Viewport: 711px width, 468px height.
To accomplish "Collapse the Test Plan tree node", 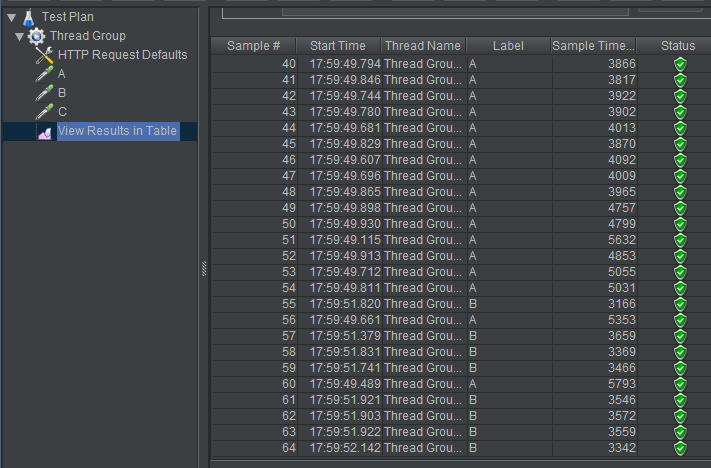I will (x=12, y=18).
